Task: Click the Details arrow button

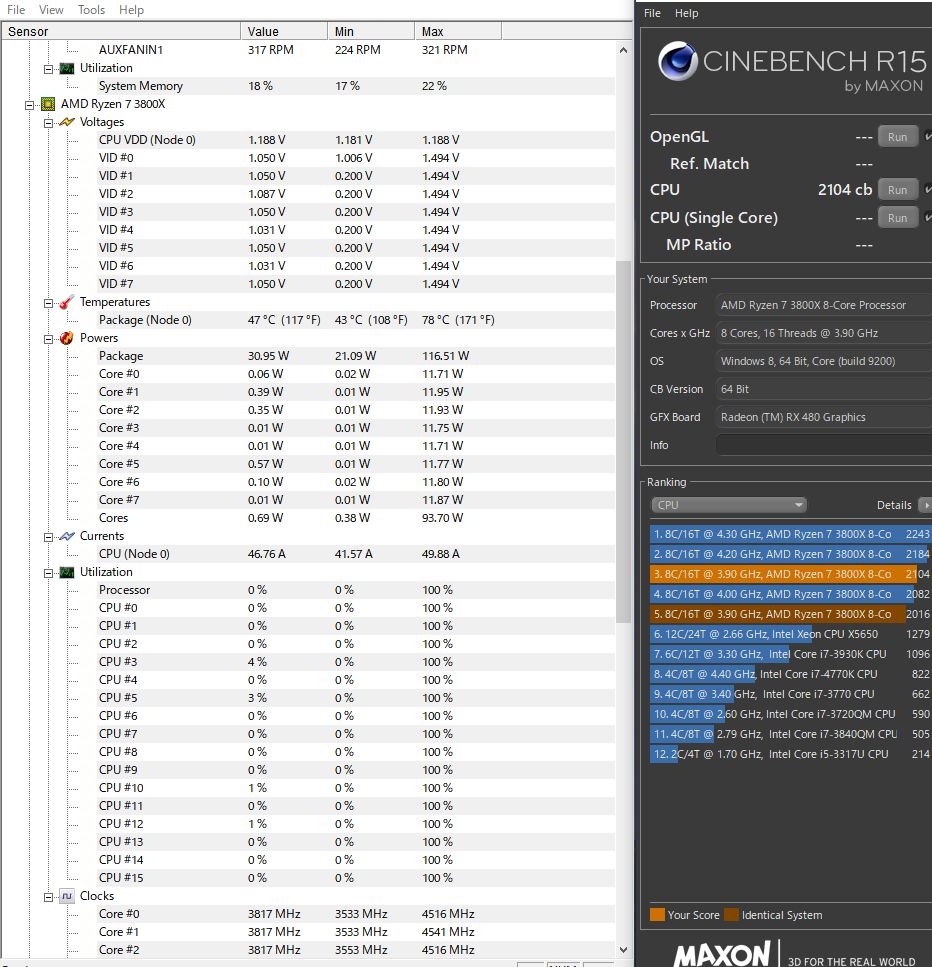Action: pos(925,505)
